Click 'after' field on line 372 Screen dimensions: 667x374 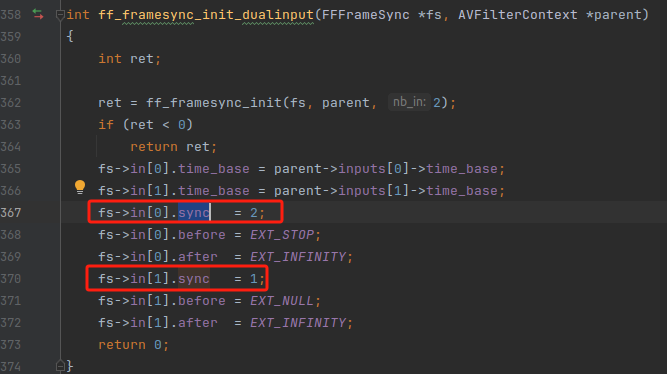(197, 323)
